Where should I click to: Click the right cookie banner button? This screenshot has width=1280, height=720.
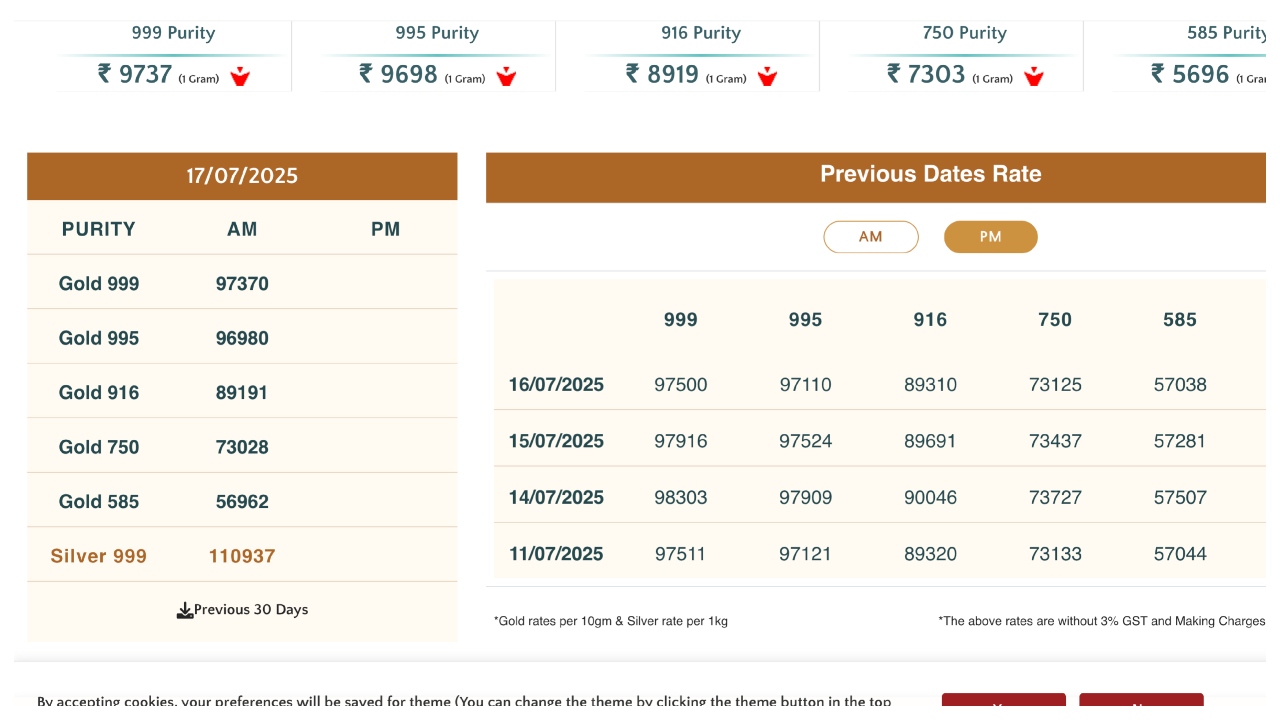[1141, 704]
